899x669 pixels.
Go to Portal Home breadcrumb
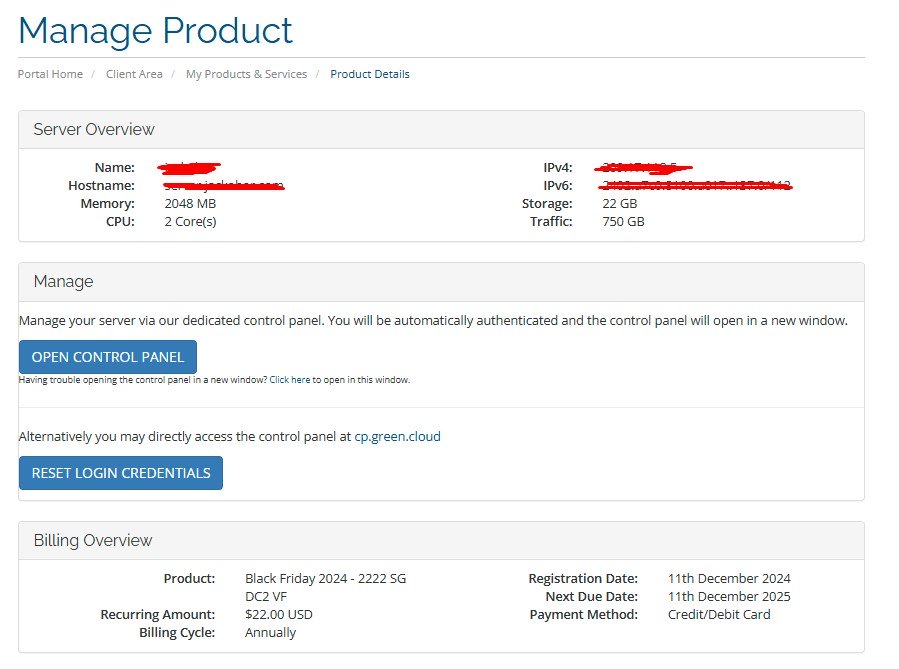tap(50, 74)
